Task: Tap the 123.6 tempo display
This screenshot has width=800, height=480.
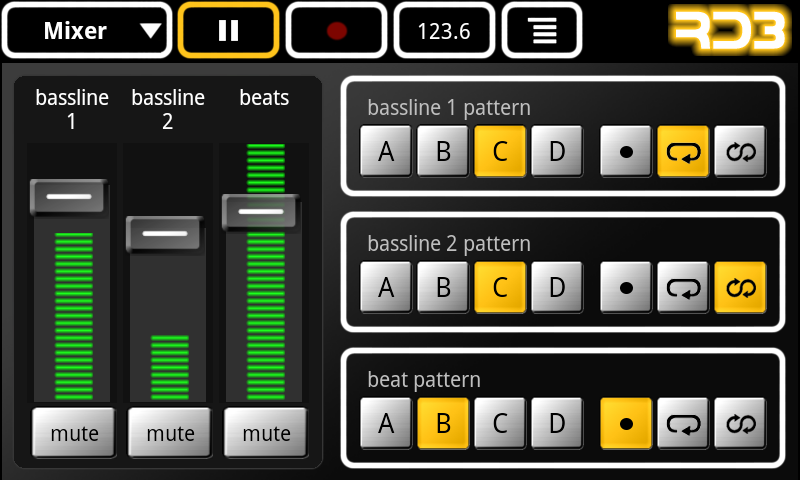Action: tap(444, 31)
